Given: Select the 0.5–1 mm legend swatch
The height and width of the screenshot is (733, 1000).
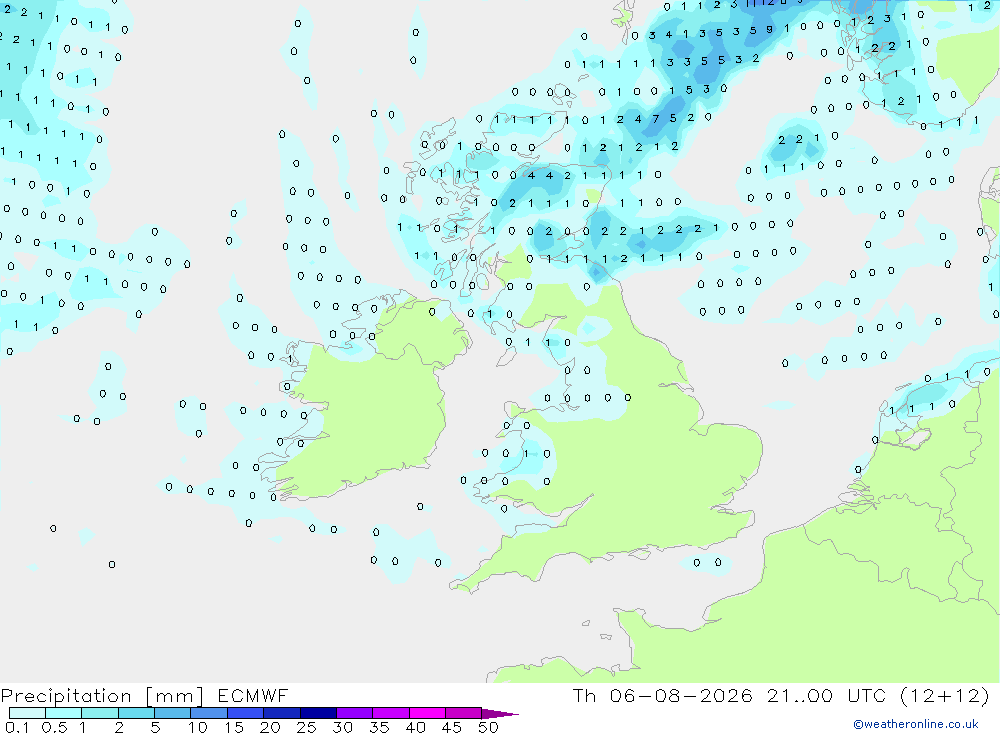Looking at the screenshot, I should 63,713.
